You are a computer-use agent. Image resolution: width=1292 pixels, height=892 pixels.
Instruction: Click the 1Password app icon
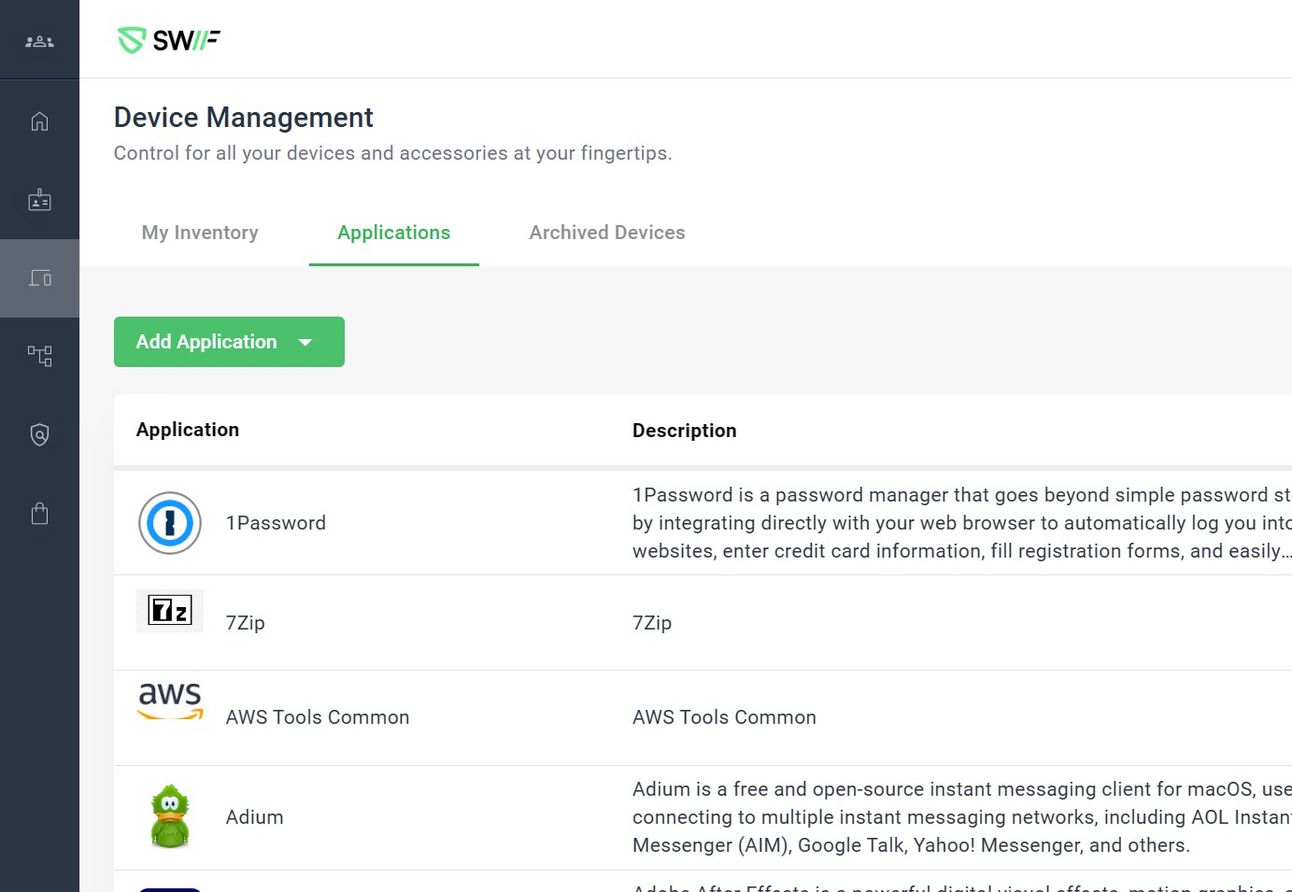click(x=169, y=523)
